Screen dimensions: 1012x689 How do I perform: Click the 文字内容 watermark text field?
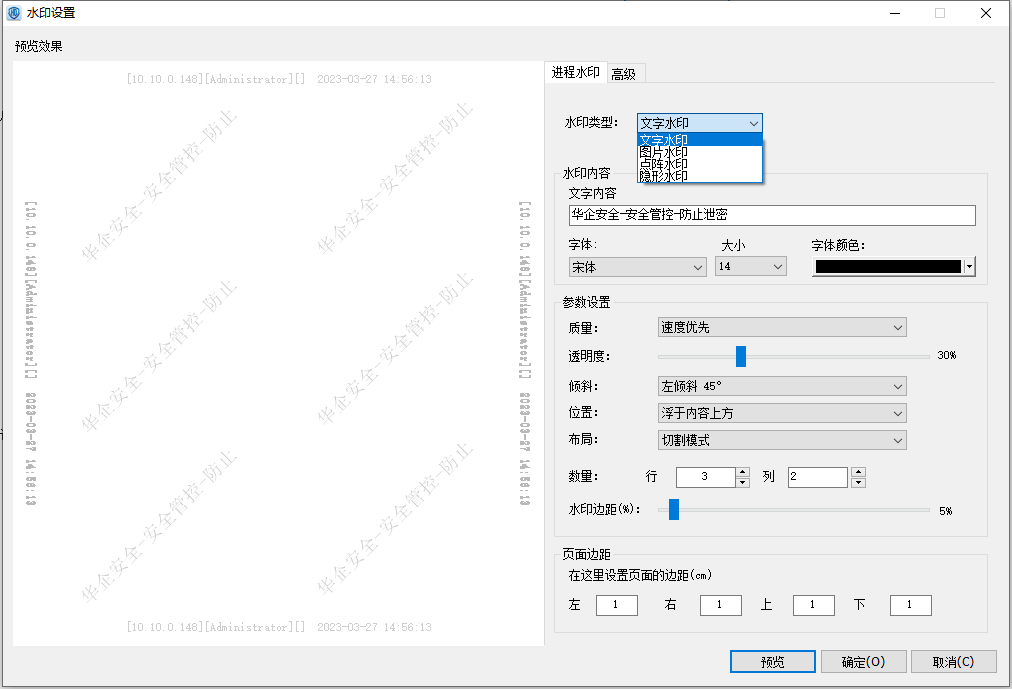tap(771, 215)
